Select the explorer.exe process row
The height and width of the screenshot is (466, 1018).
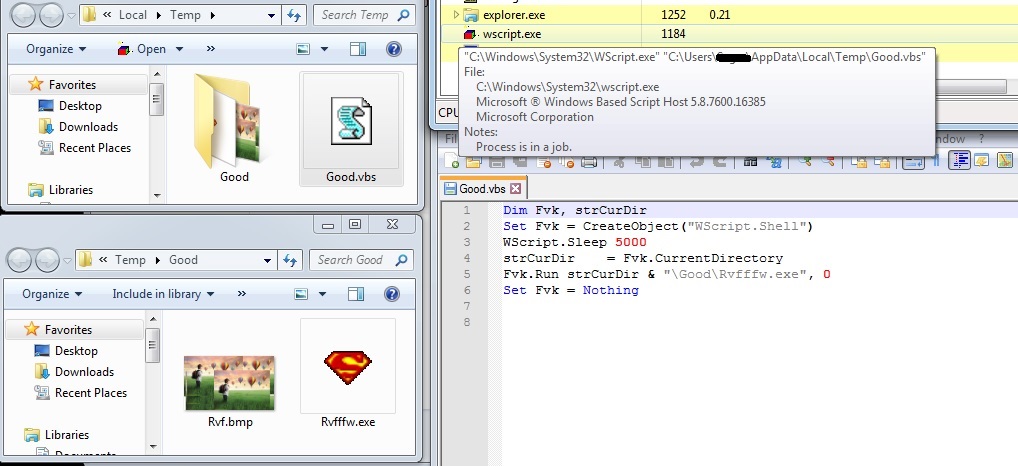tap(728, 14)
